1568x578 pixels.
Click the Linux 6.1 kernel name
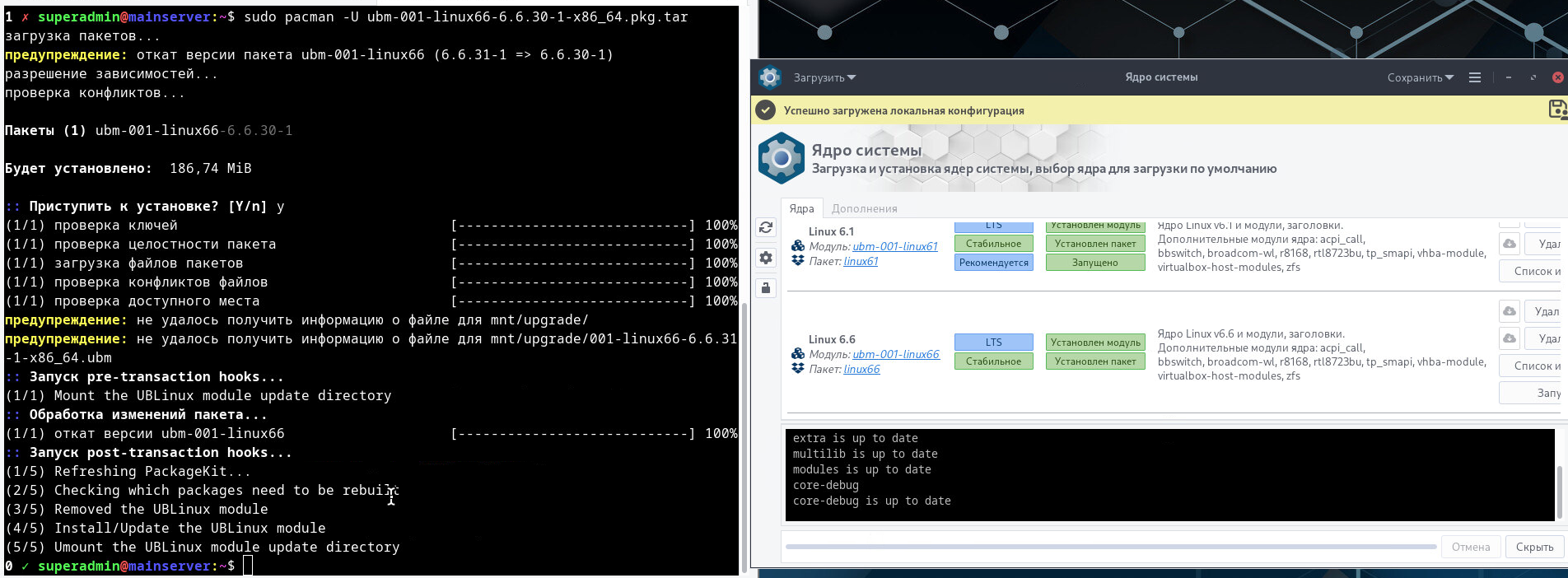click(831, 231)
